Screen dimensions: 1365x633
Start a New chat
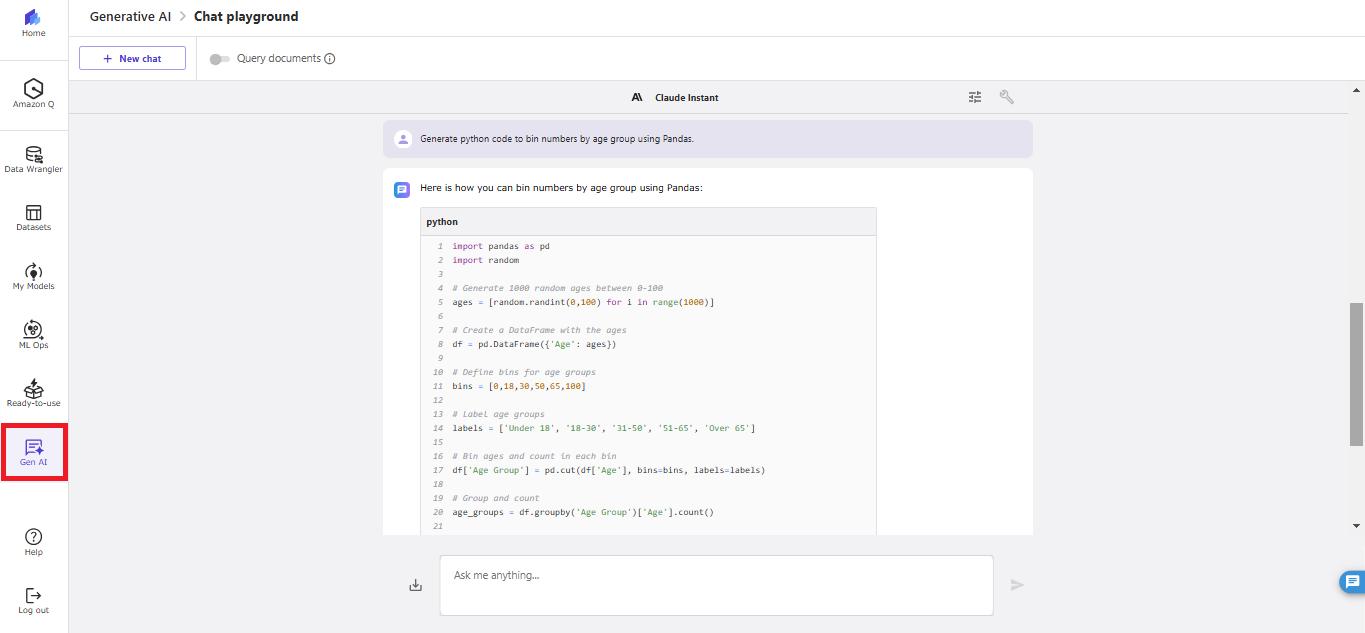133,58
